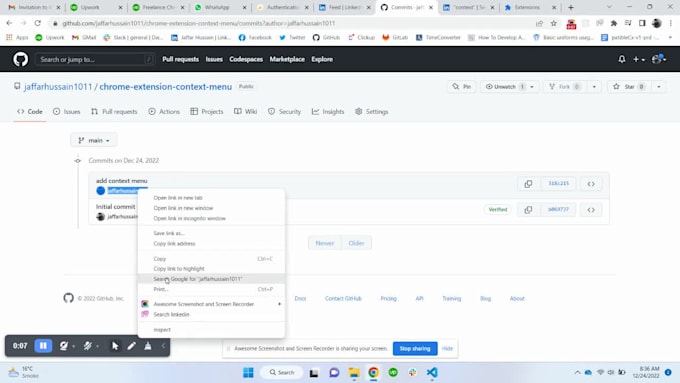
Task: Select the pen annotation tool in recorder bar
Action: (131, 346)
